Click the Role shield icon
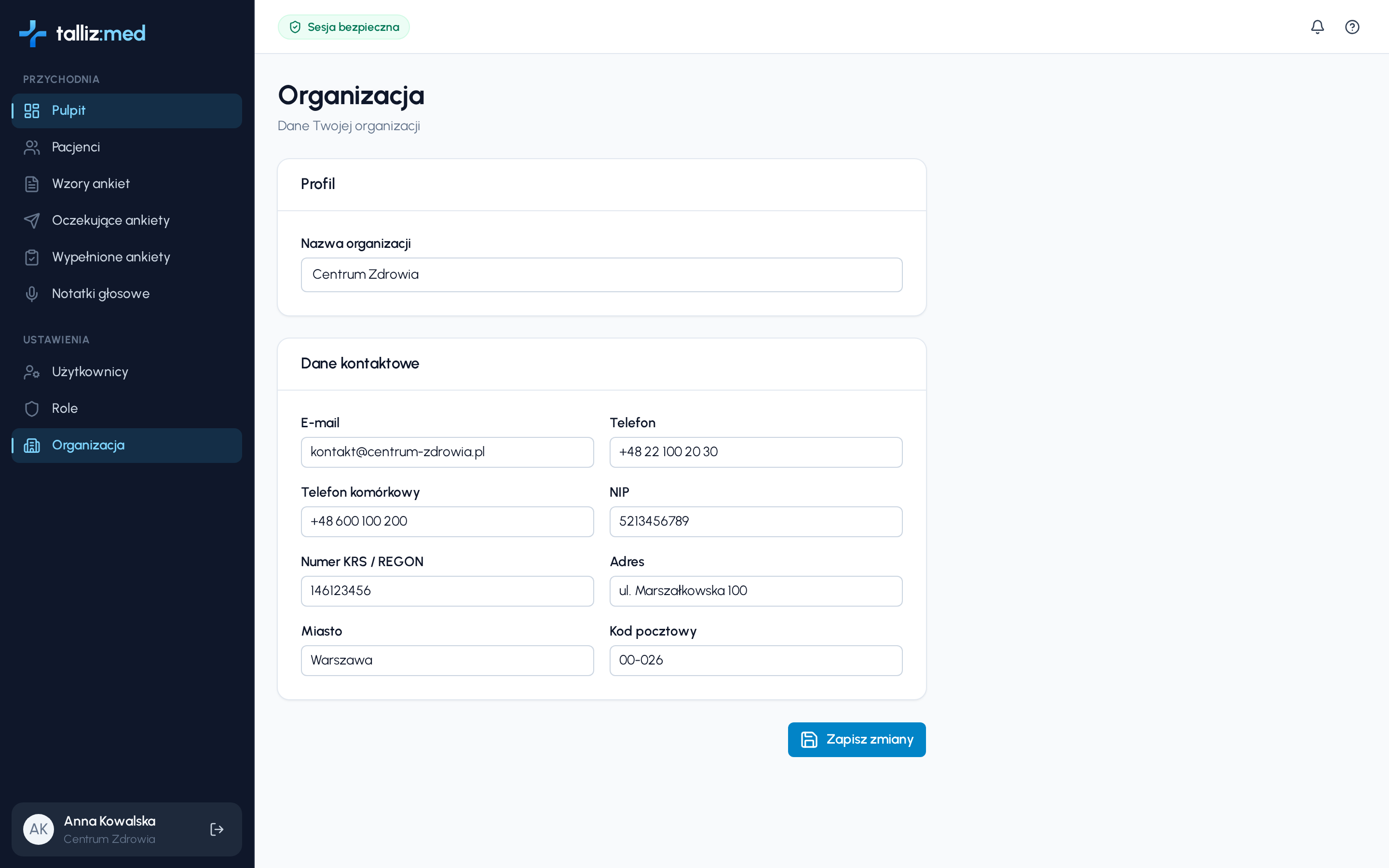This screenshot has width=1389, height=868. tap(31, 409)
